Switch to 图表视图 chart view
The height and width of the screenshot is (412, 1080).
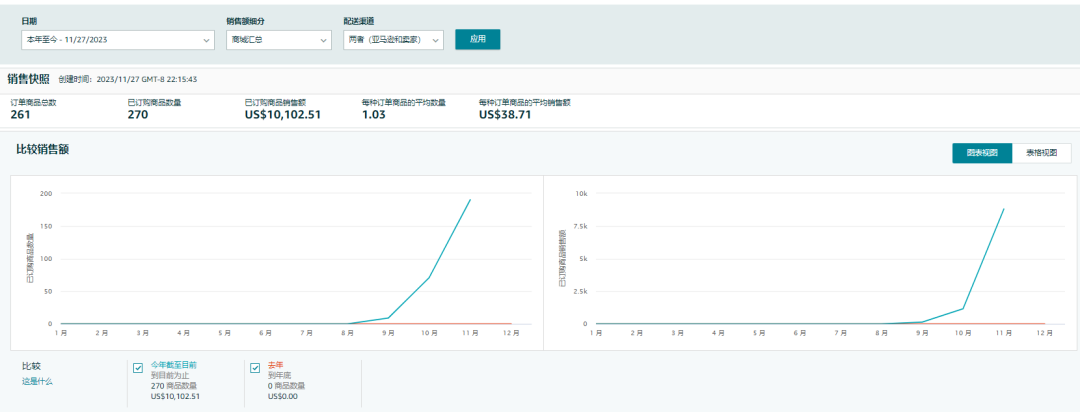tap(982, 153)
